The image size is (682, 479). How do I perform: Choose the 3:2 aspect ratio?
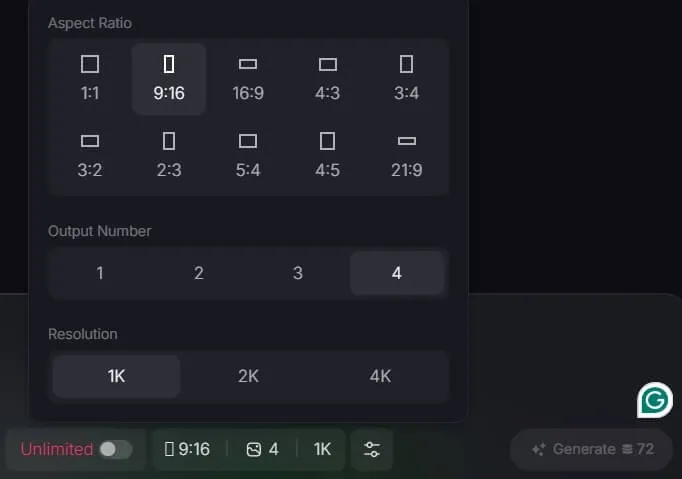point(90,155)
